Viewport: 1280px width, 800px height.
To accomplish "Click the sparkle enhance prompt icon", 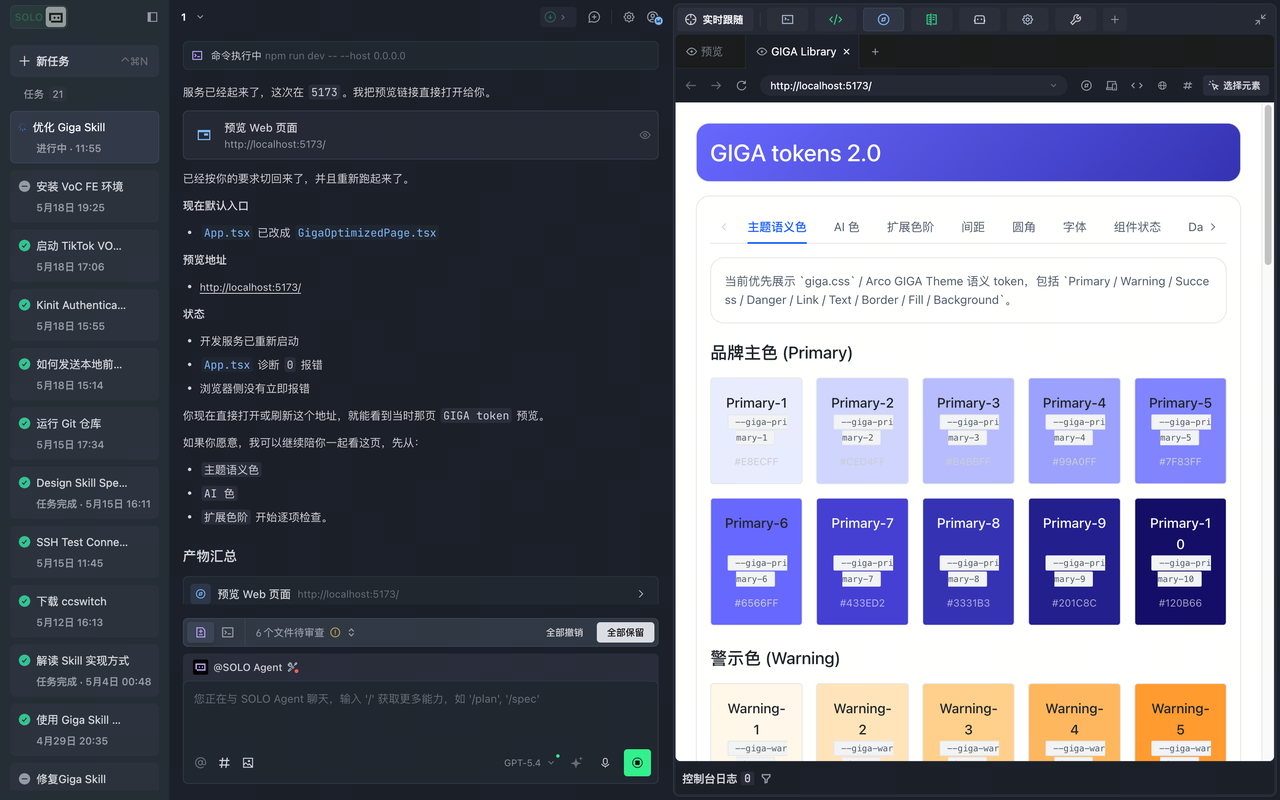I will 576,762.
